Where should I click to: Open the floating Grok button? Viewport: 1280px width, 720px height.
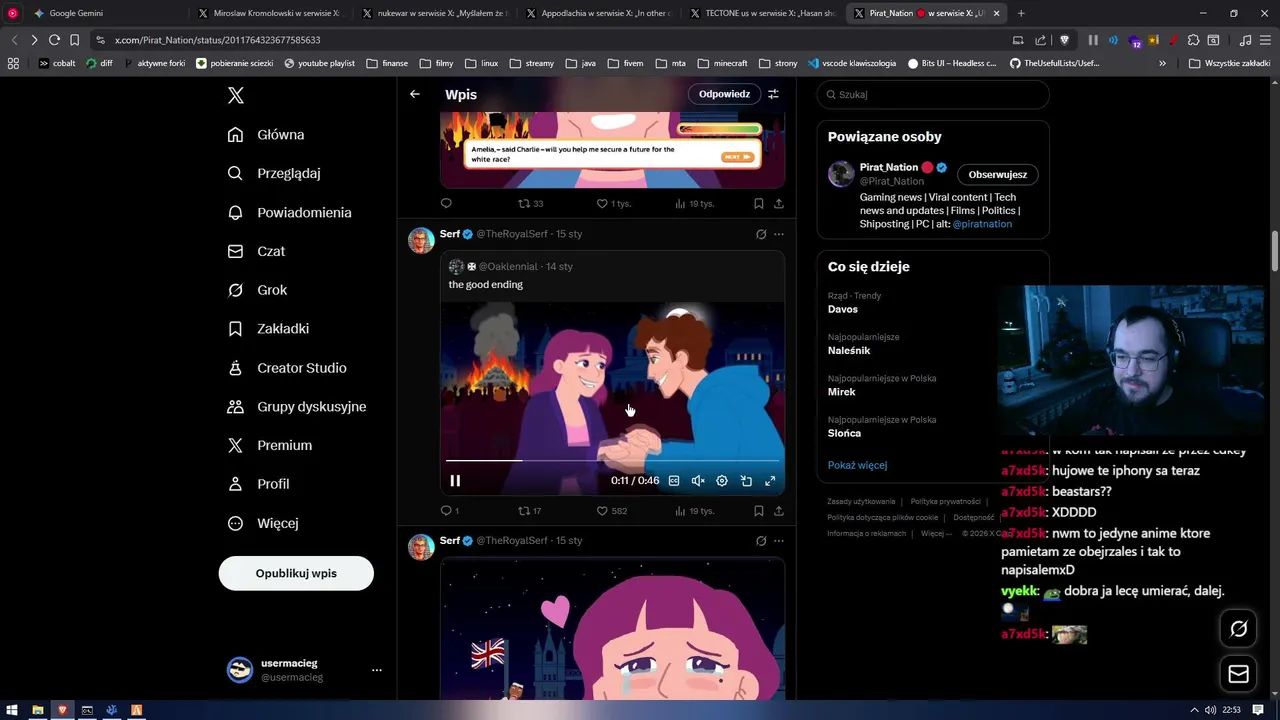pyautogui.click(x=1239, y=629)
